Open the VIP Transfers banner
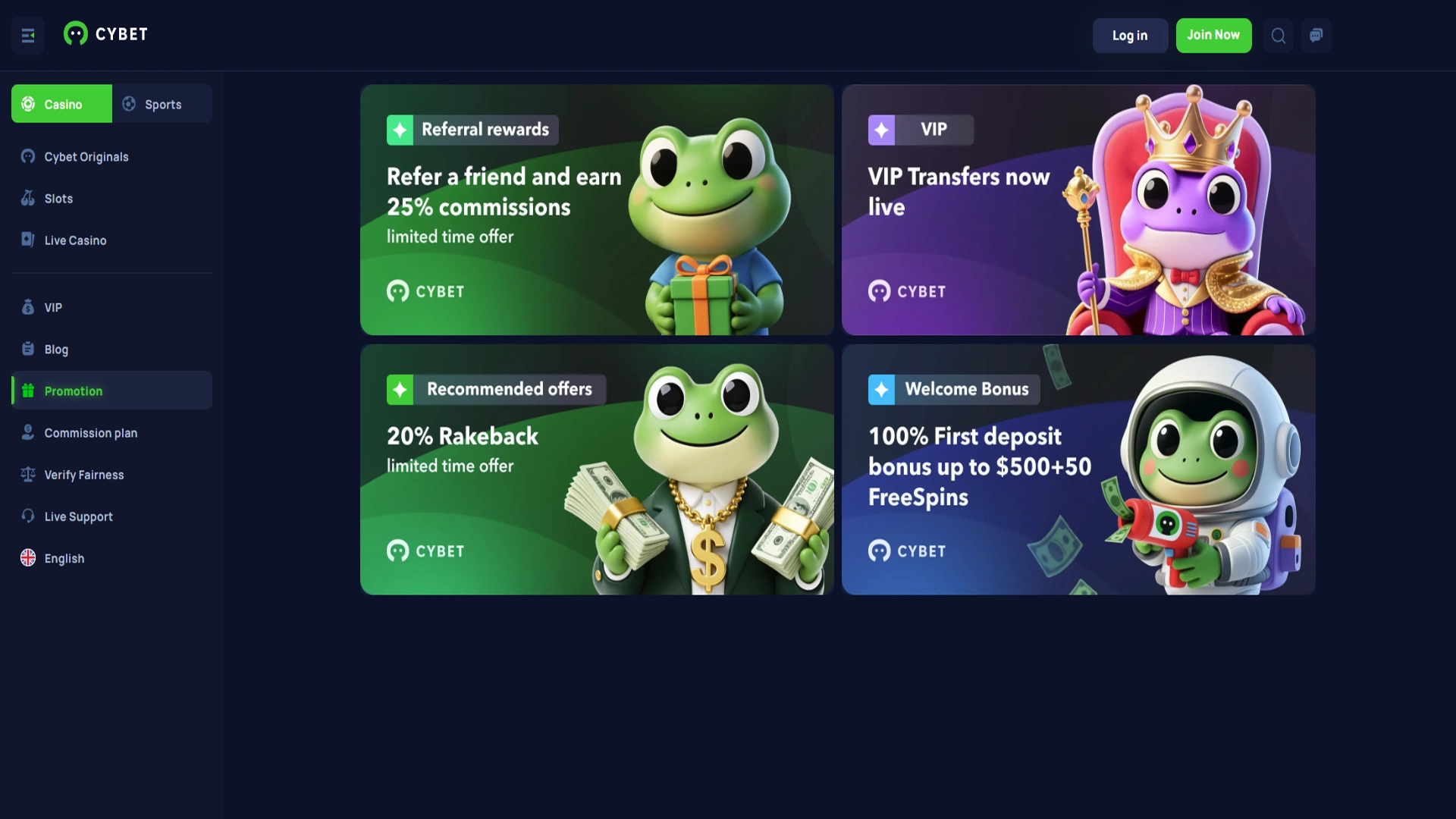1456x819 pixels. coord(1078,210)
